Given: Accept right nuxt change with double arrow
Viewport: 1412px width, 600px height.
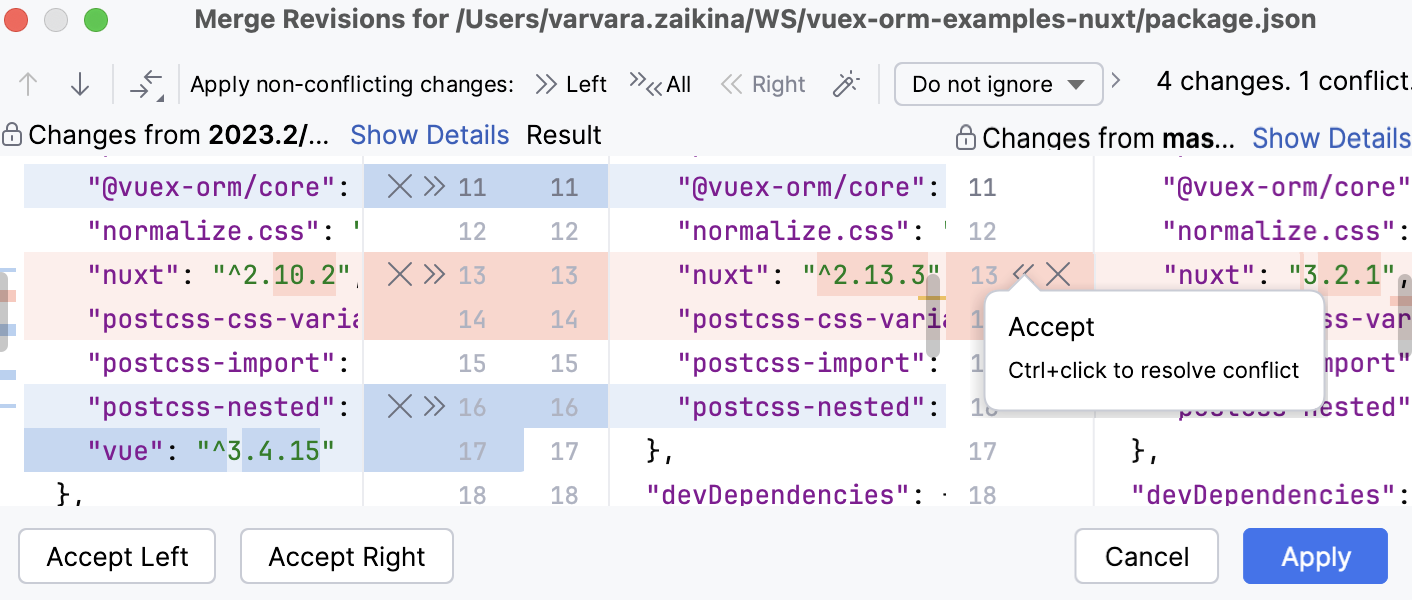Looking at the screenshot, I should 1023,274.
